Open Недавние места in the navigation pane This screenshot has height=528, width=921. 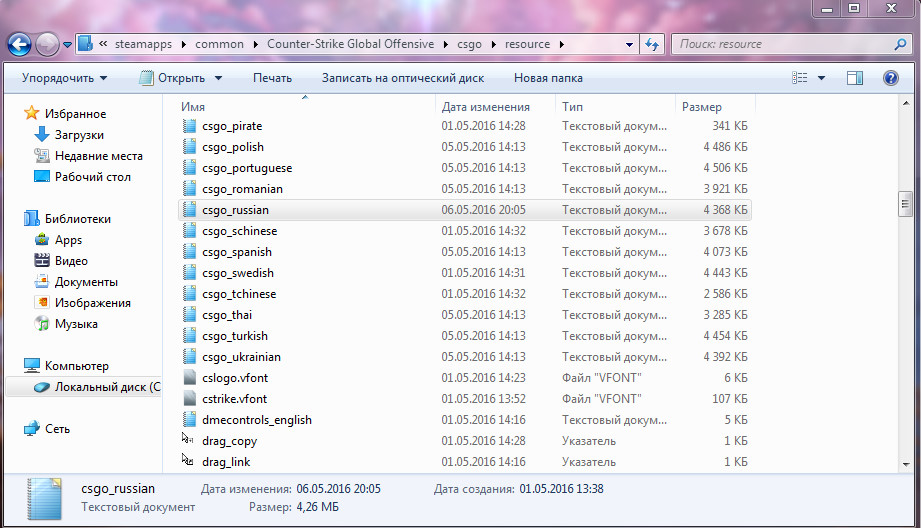tap(98, 156)
